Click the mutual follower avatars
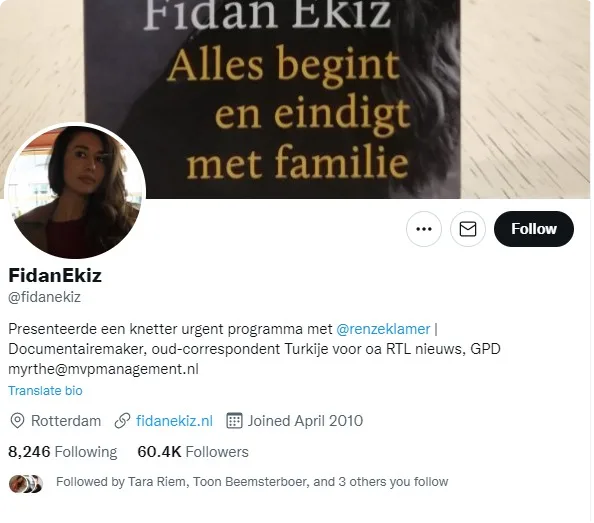The width and height of the screenshot is (594, 523). click(x=26, y=484)
